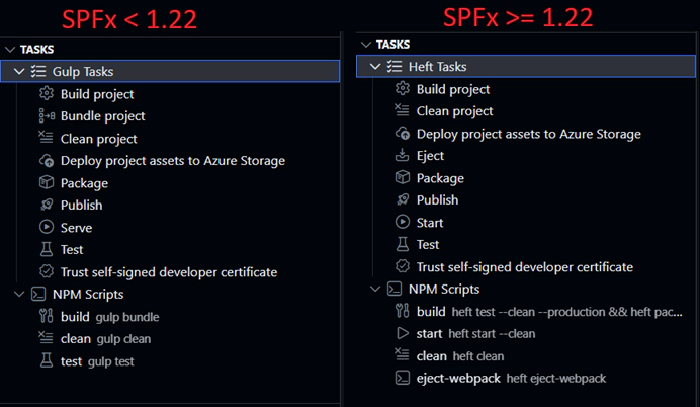Screen dimensions: 700x407
Task: Run Package text in Gulp Tasks
Action: (84, 183)
